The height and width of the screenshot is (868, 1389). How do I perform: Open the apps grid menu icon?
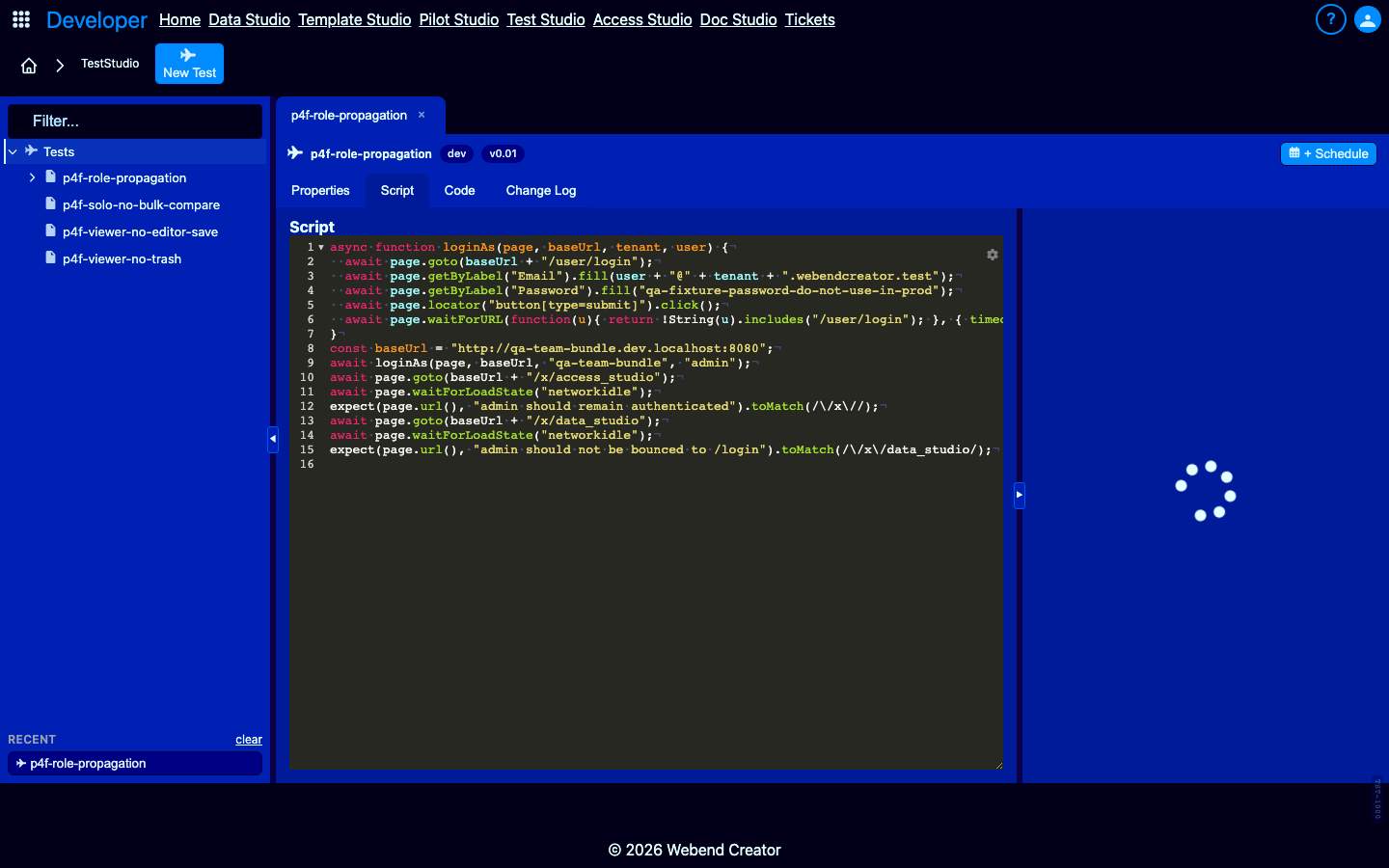tap(21, 19)
